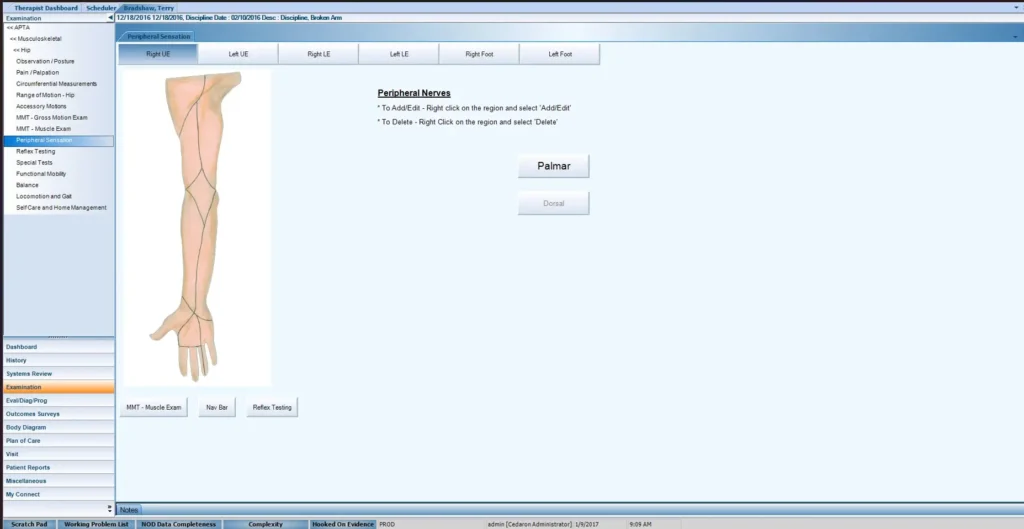
Task: Collapse the Examination sidebar arrow
Action: 110,18
